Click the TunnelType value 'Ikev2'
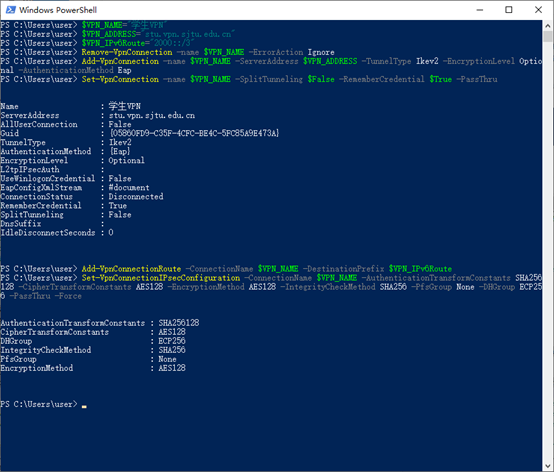 [120, 142]
